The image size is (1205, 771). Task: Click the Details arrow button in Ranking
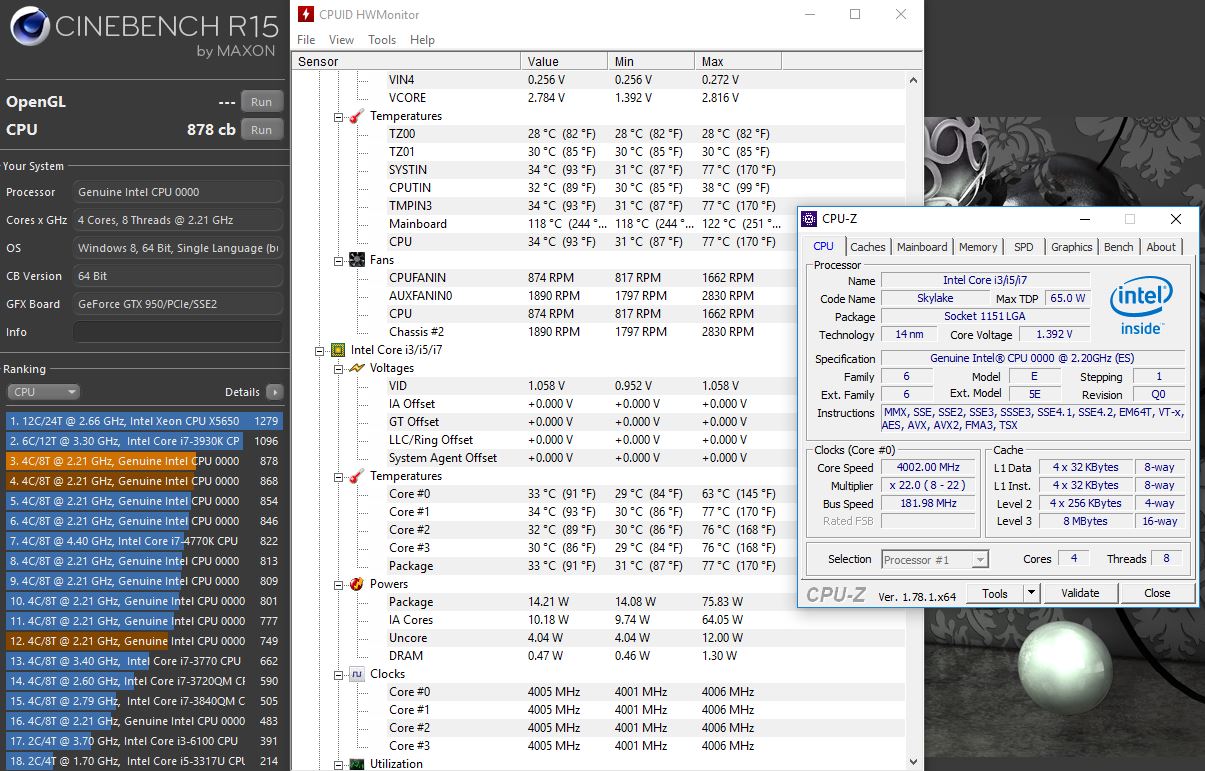[x=274, y=392]
